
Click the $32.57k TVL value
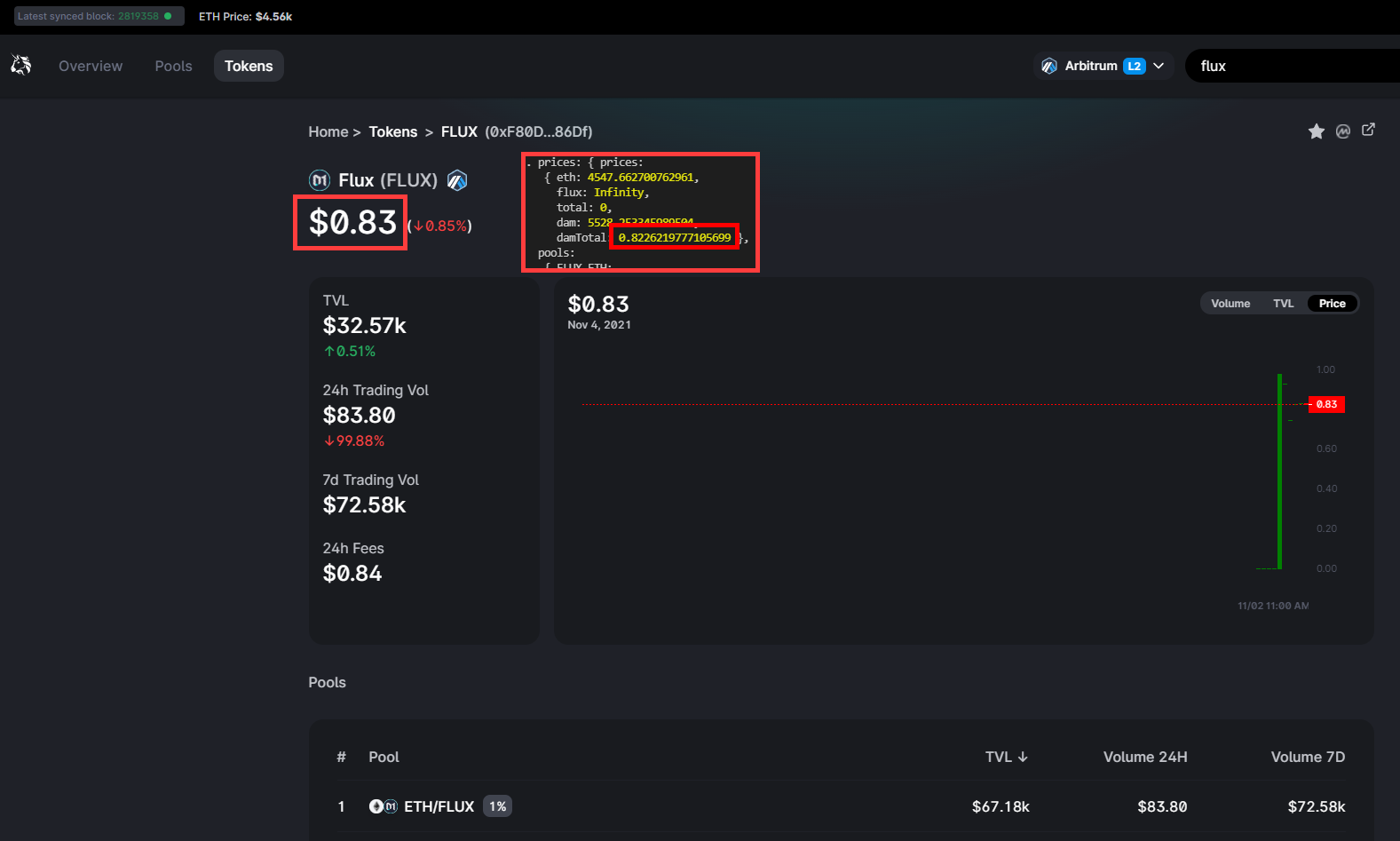[364, 326]
